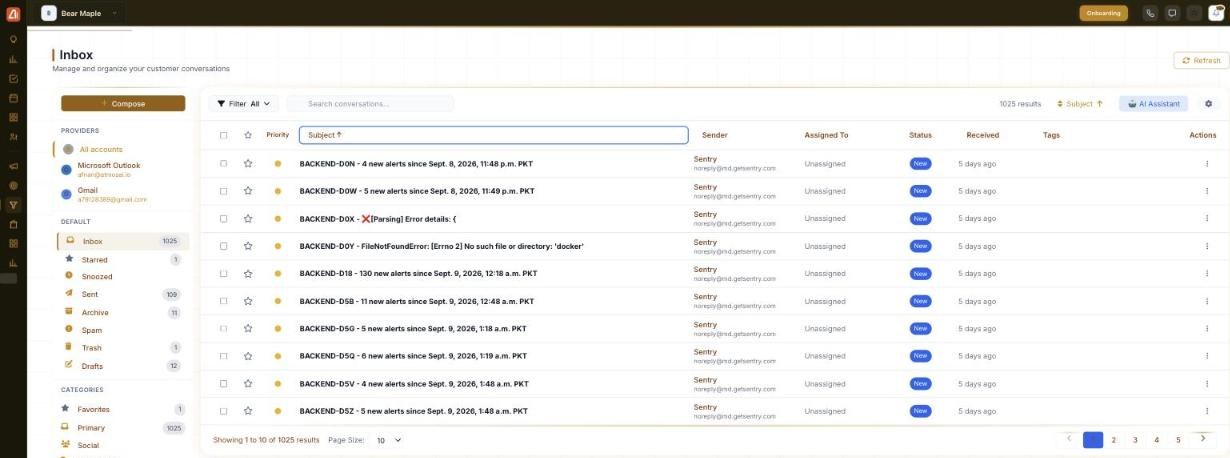Check the BACKEND-D0X row checkbox

click(223, 218)
